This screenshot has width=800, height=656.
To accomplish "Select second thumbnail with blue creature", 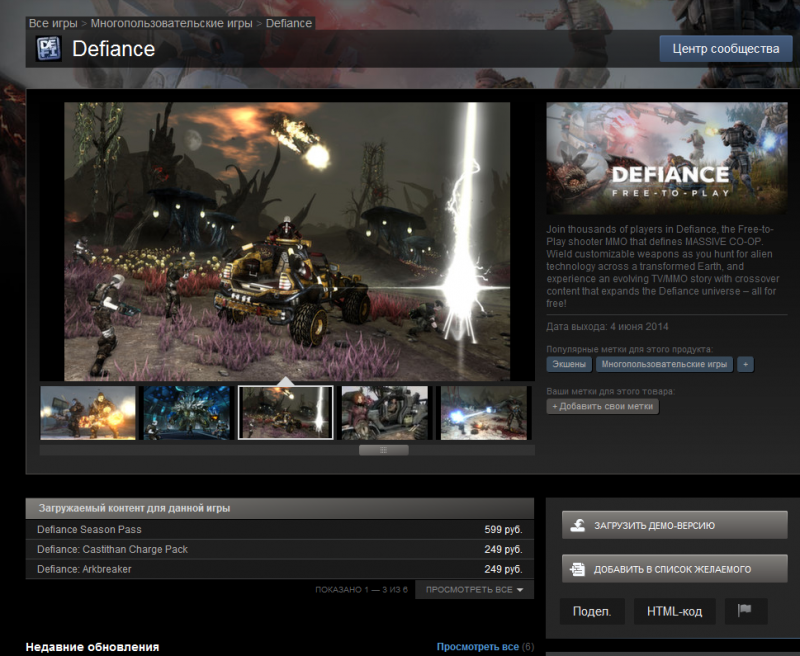I will tap(187, 413).
